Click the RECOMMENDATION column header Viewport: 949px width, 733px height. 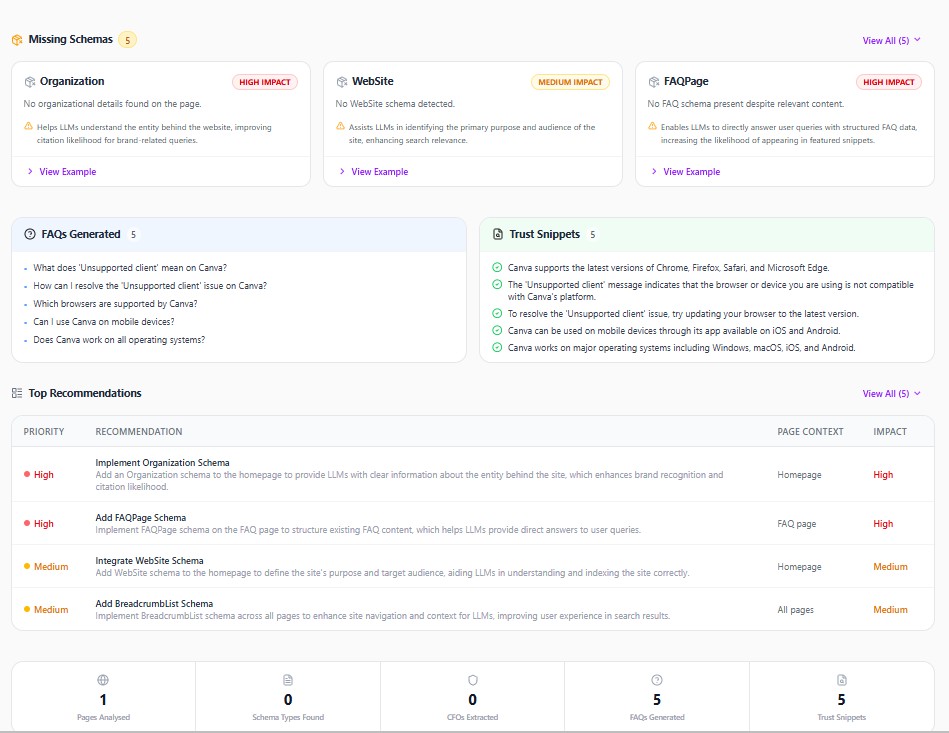139,432
